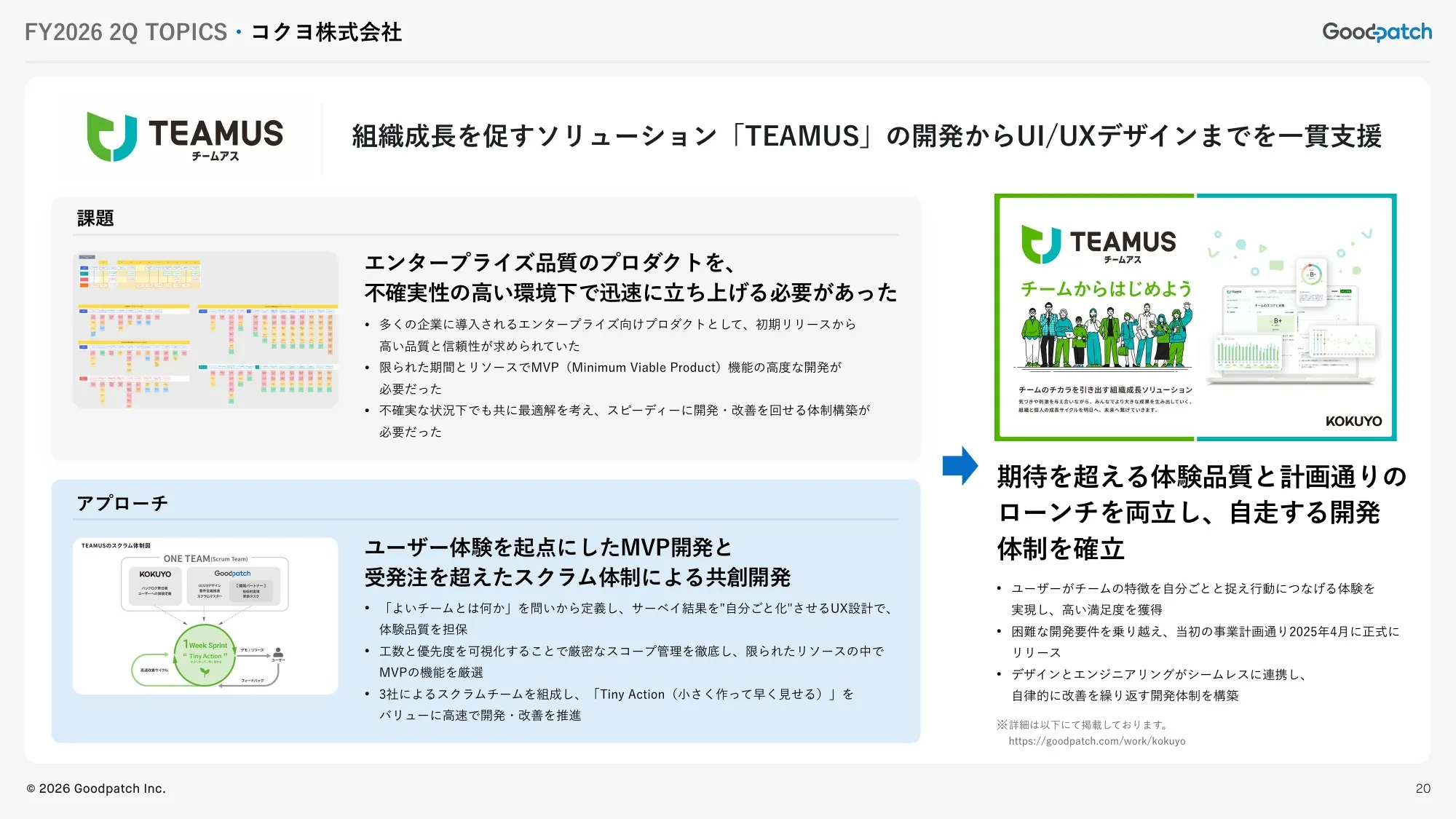Click the Goodpatch box in the ONE TEAM diagram
This screenshot has width=1456, height=819.
(233, 585)
